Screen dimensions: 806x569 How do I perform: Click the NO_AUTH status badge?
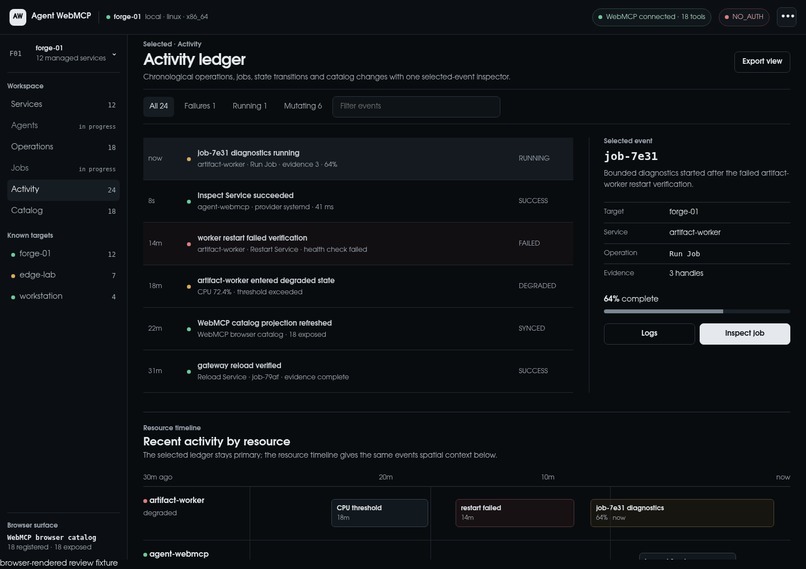coord(744,16)
